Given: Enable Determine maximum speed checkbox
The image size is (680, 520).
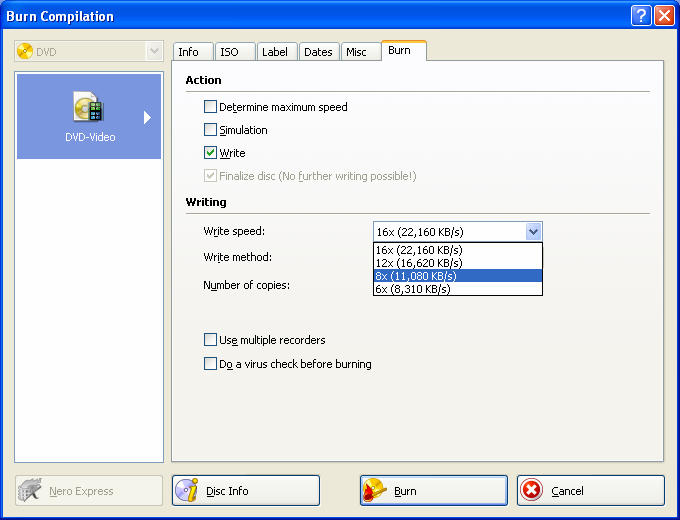Looking at the screenshot, I should point(210,107).
